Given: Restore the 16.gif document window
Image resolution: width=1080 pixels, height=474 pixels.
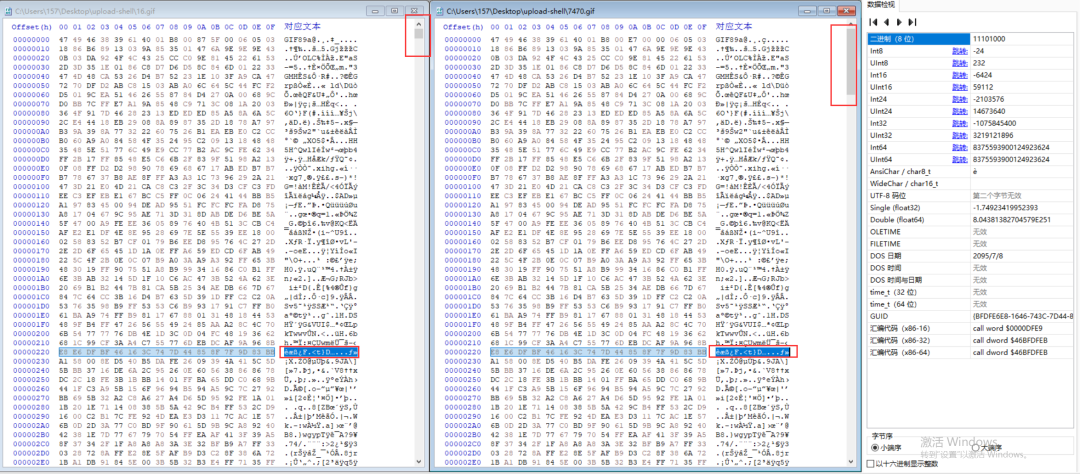Looking at the screenshot, I should pyautogui.click(x=396, y=10).
